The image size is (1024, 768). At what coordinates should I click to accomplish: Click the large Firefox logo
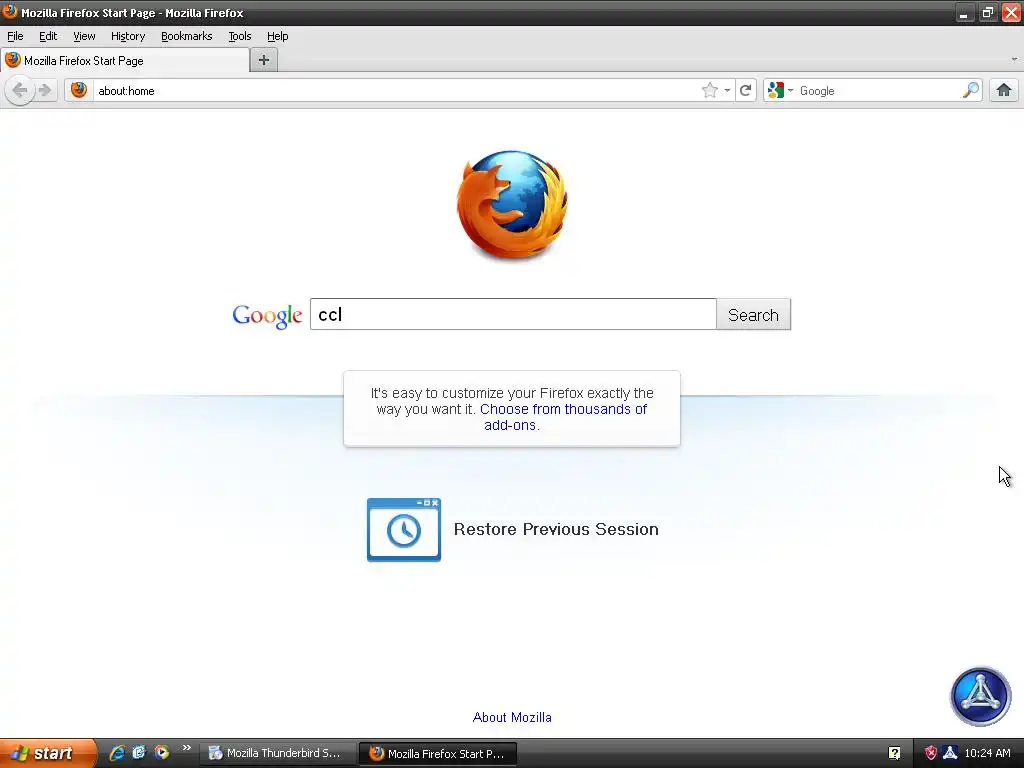[x=512, y=204]
